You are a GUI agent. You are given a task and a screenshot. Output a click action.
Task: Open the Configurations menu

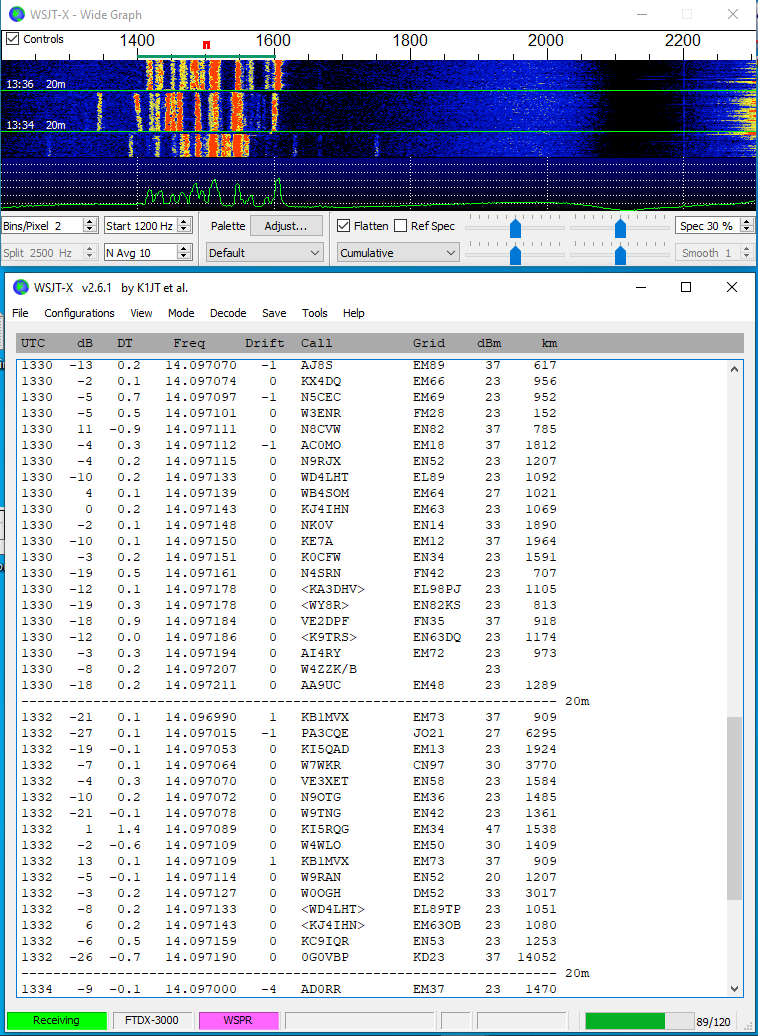tap(79, 313)
